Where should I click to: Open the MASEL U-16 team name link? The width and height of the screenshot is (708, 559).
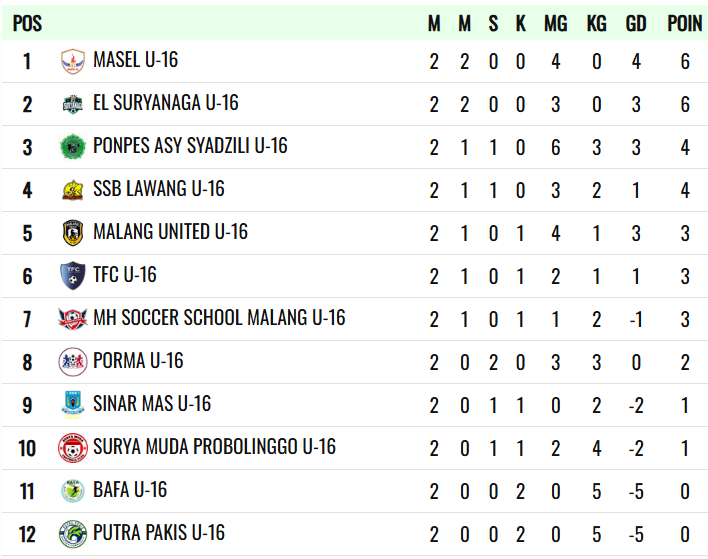click(x=135, y=60)
